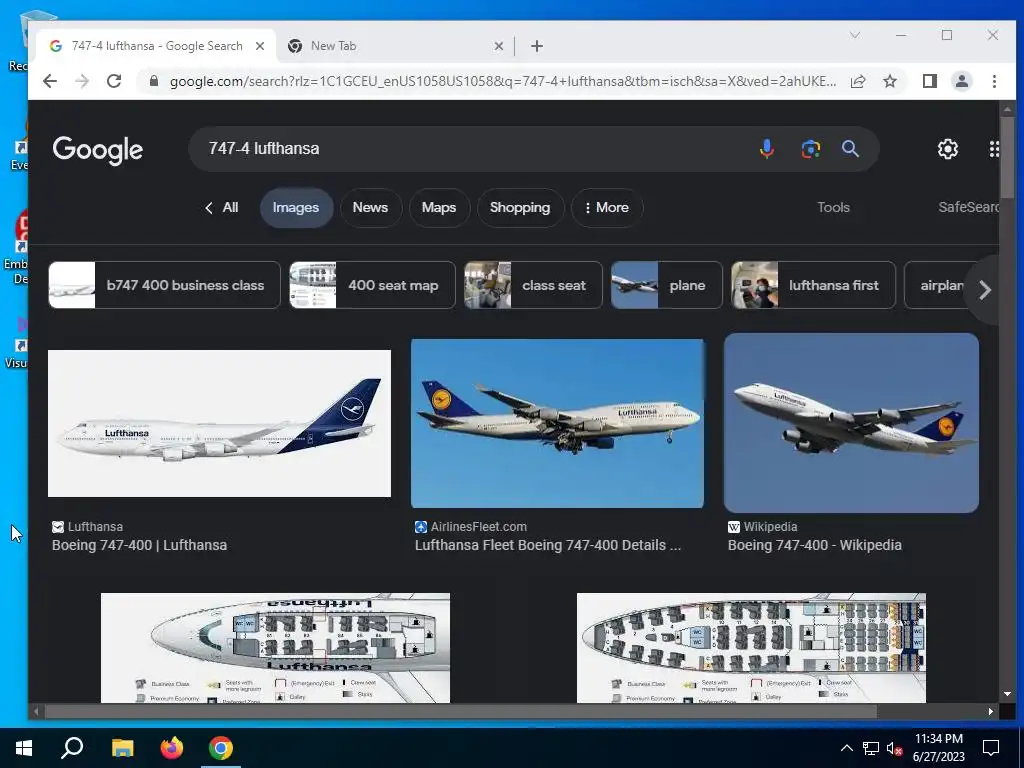Screen dimensions: 1024x768
Task: Open the Google apps grid
Action: (994, 149)
